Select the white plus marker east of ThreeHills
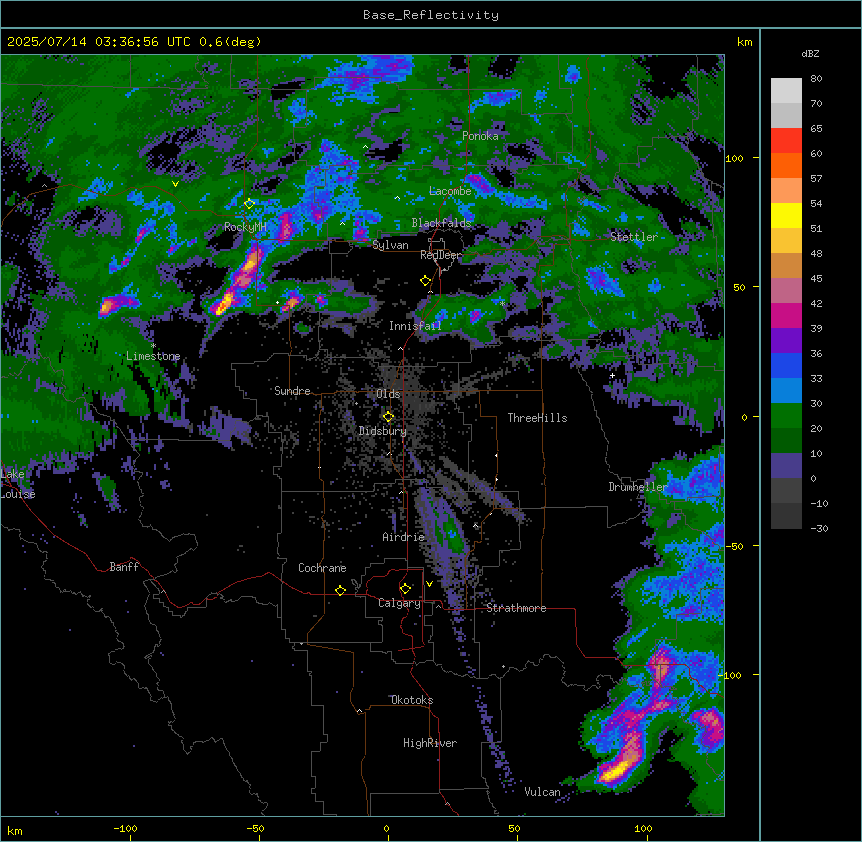Image resolution: width=862 pixels, height=842 pixels. 612,375
